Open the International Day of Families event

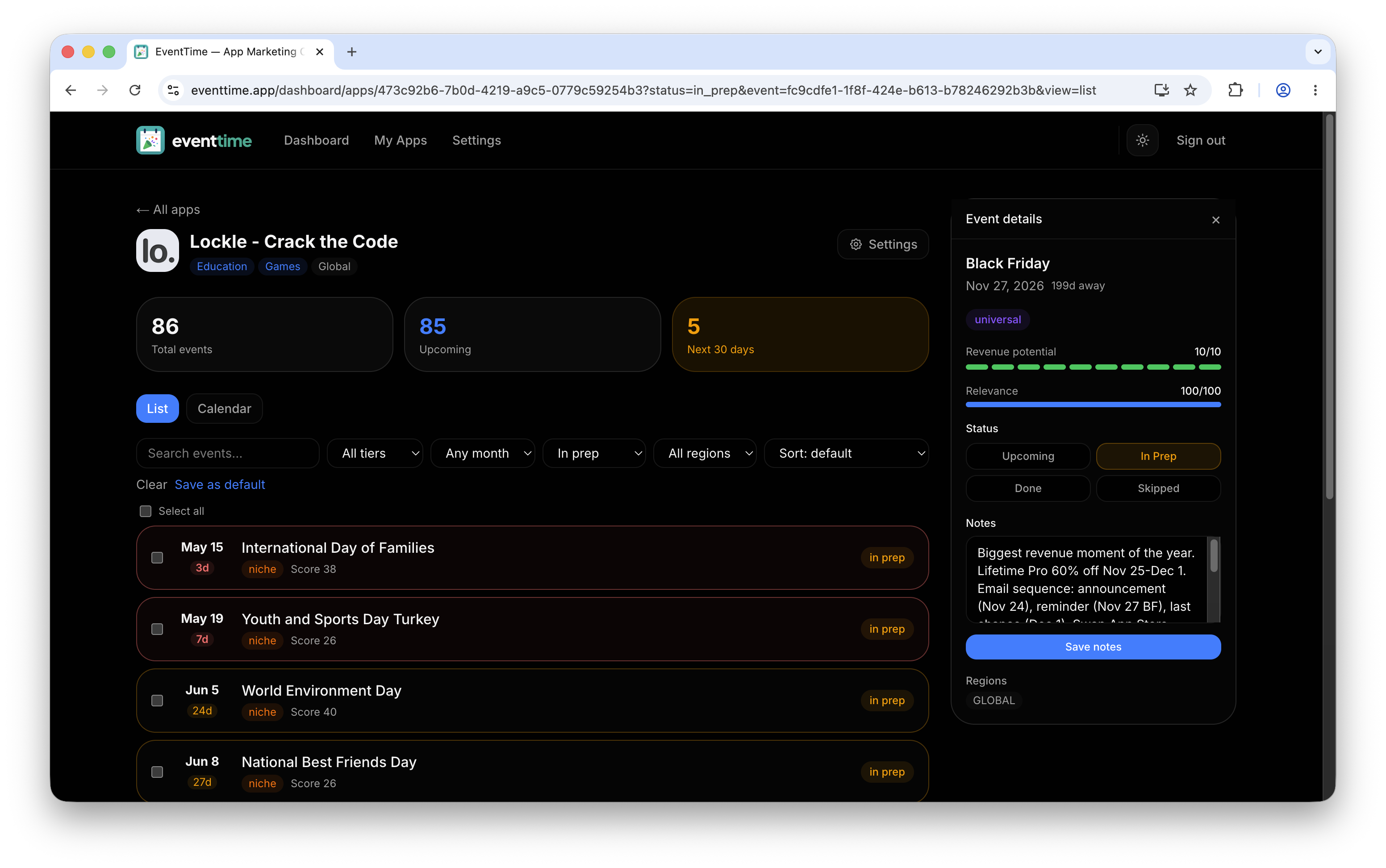pos(532,557)
